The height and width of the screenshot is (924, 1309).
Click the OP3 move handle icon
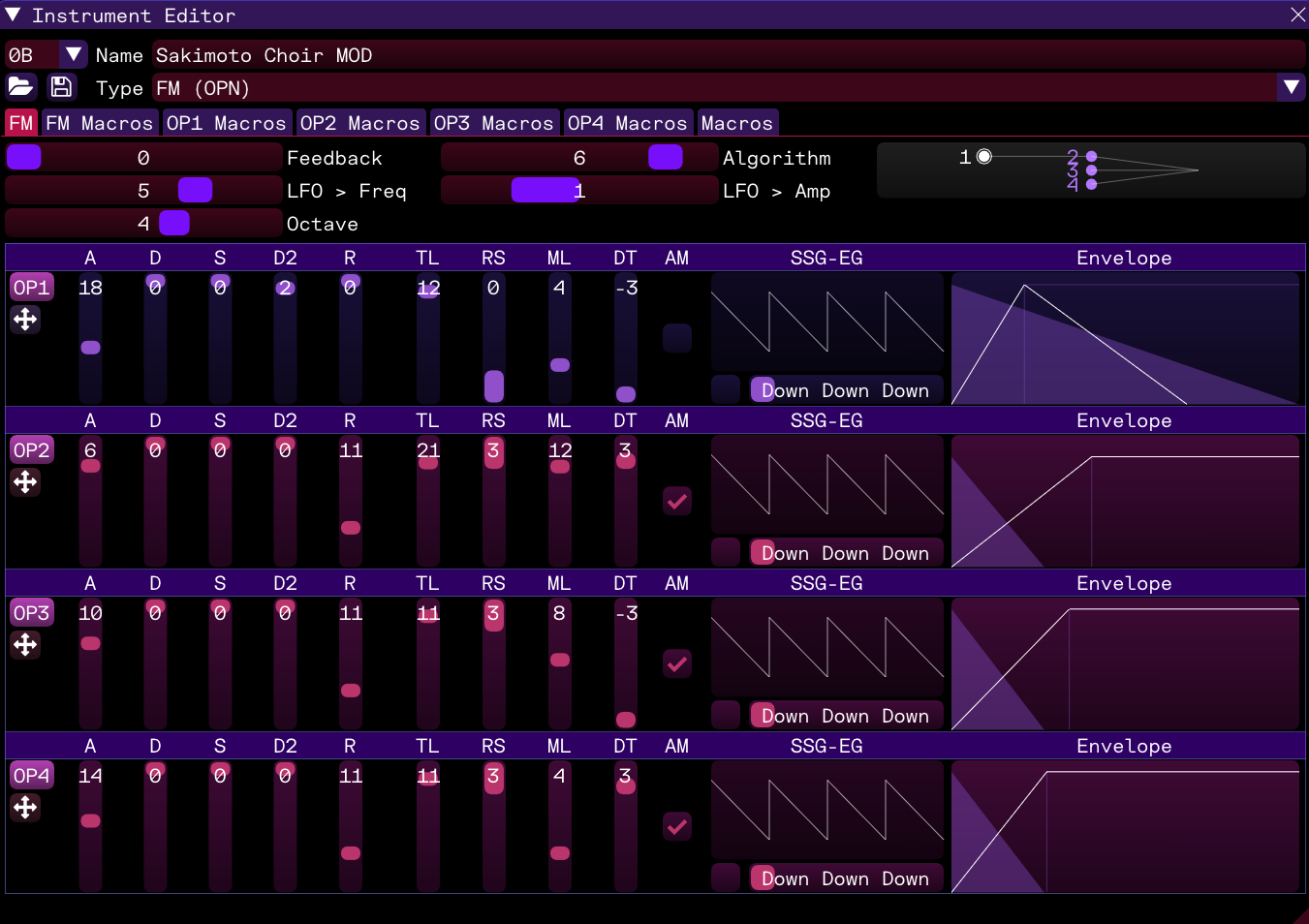pos(25,645)
